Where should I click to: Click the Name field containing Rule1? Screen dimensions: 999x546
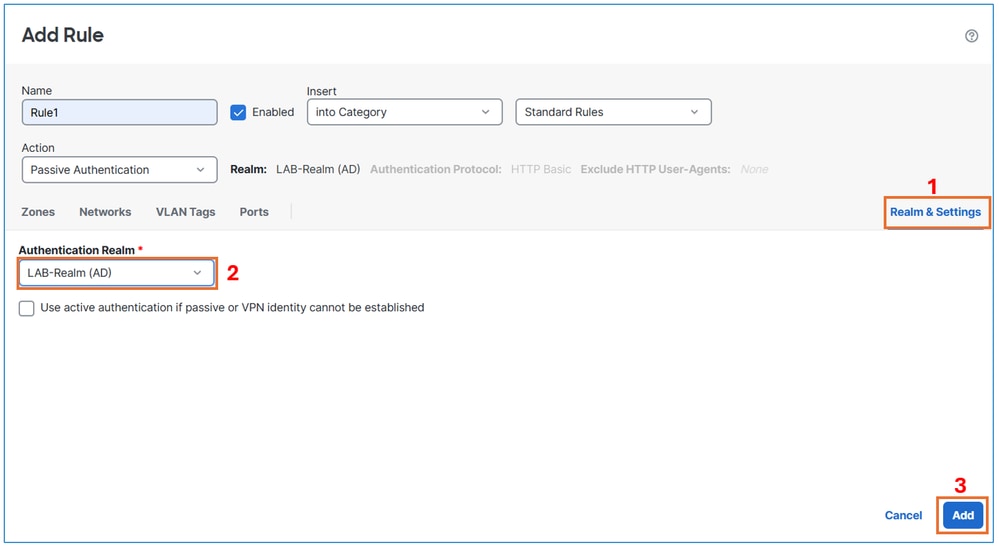tap(119, 112)
